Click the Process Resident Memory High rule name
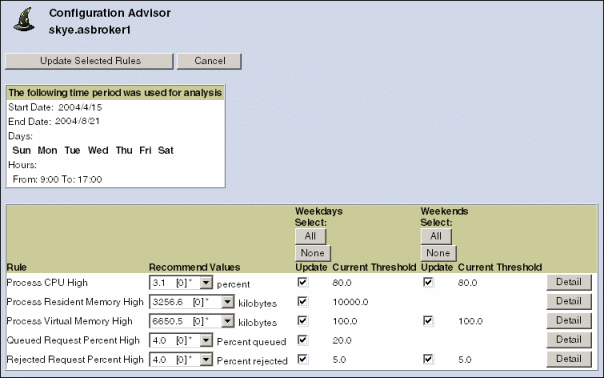The height and width of the screenshot is (378, 604). tap(75, 302)
